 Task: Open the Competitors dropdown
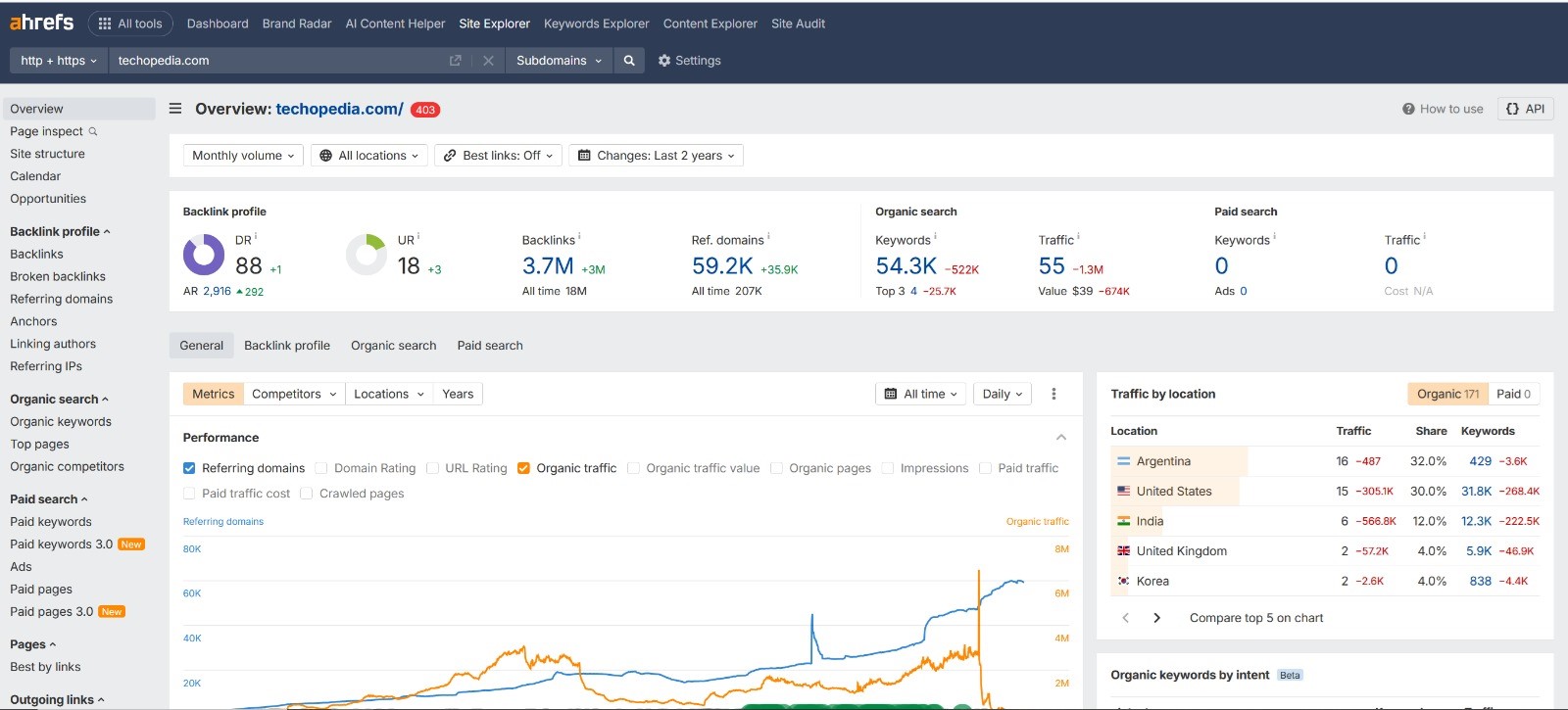[x=294, y=394]
